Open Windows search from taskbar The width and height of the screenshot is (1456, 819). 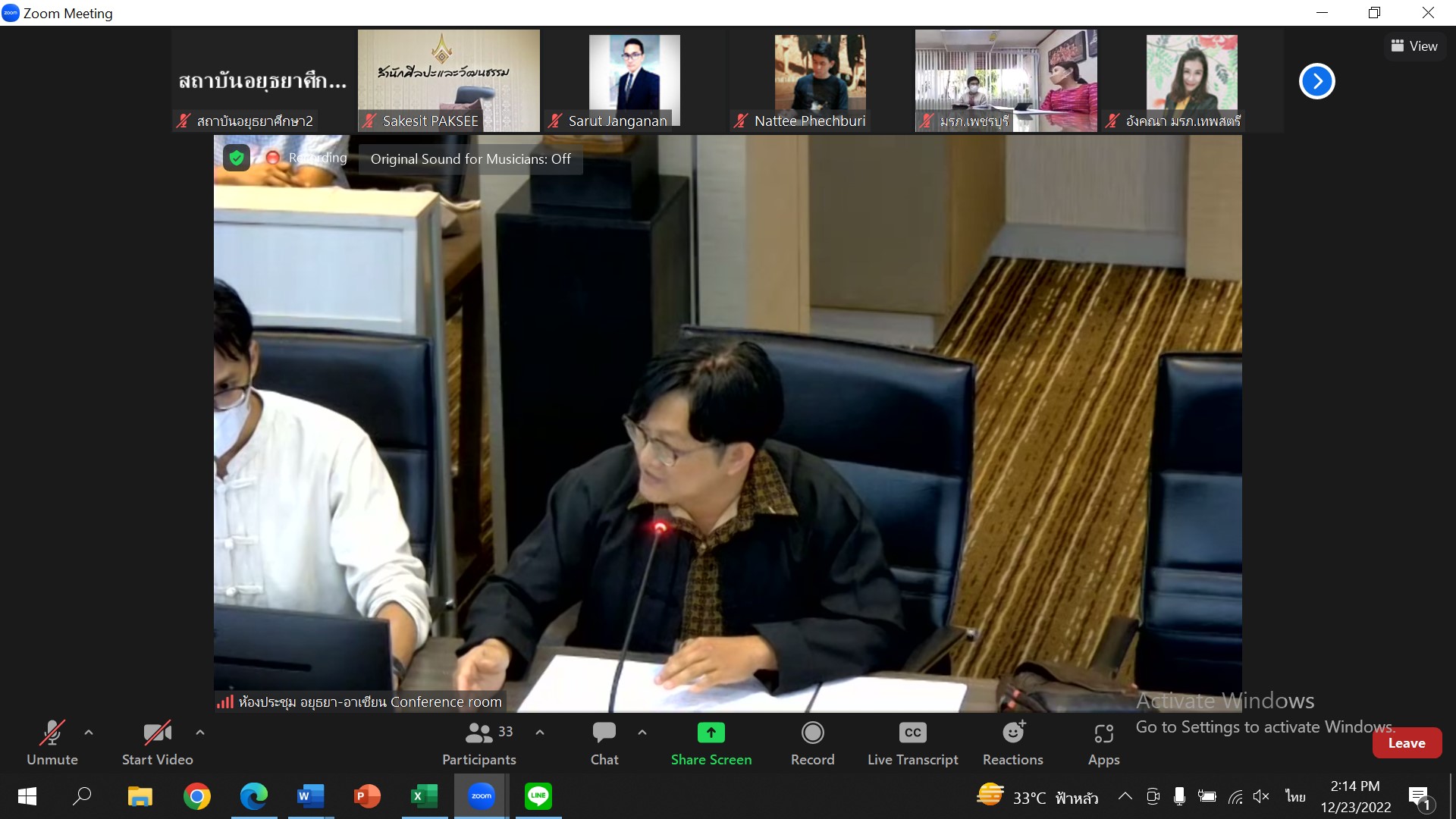tap(82, 796)
